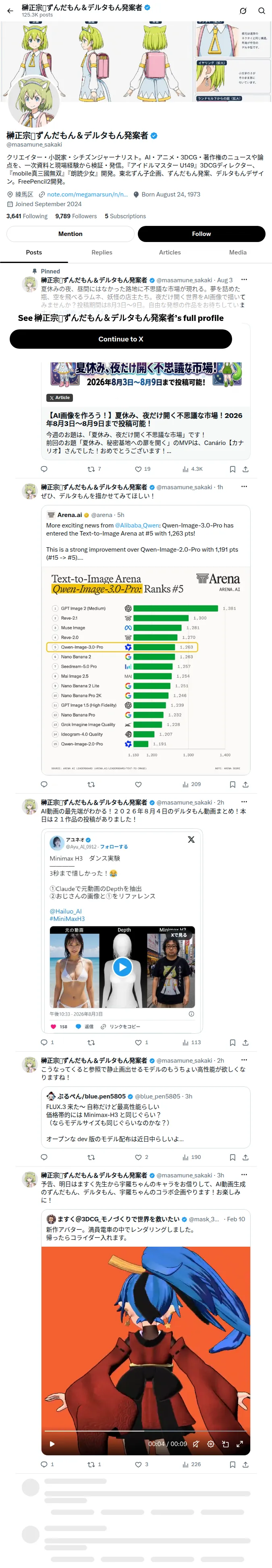Viewport: 272px width, 1568px height.
Task: Open the note.com/megamarsun profile link
Action: [87, 194]
